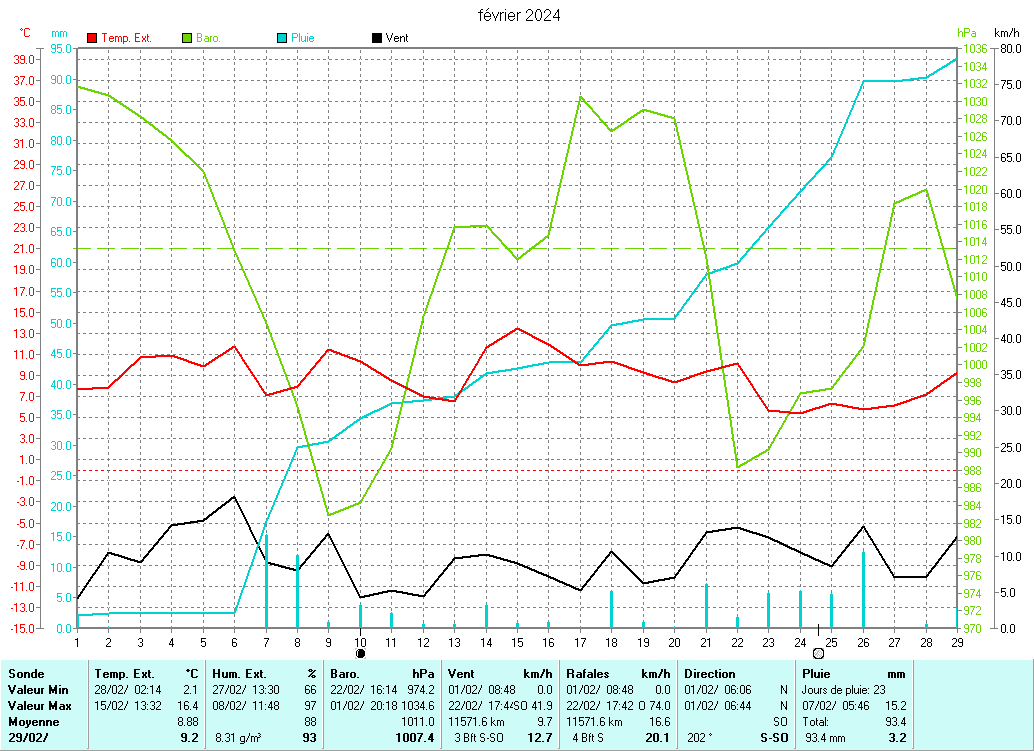Click the Valeur Max row label
The width and height of the screenshot is (1034, 751).
39,706
